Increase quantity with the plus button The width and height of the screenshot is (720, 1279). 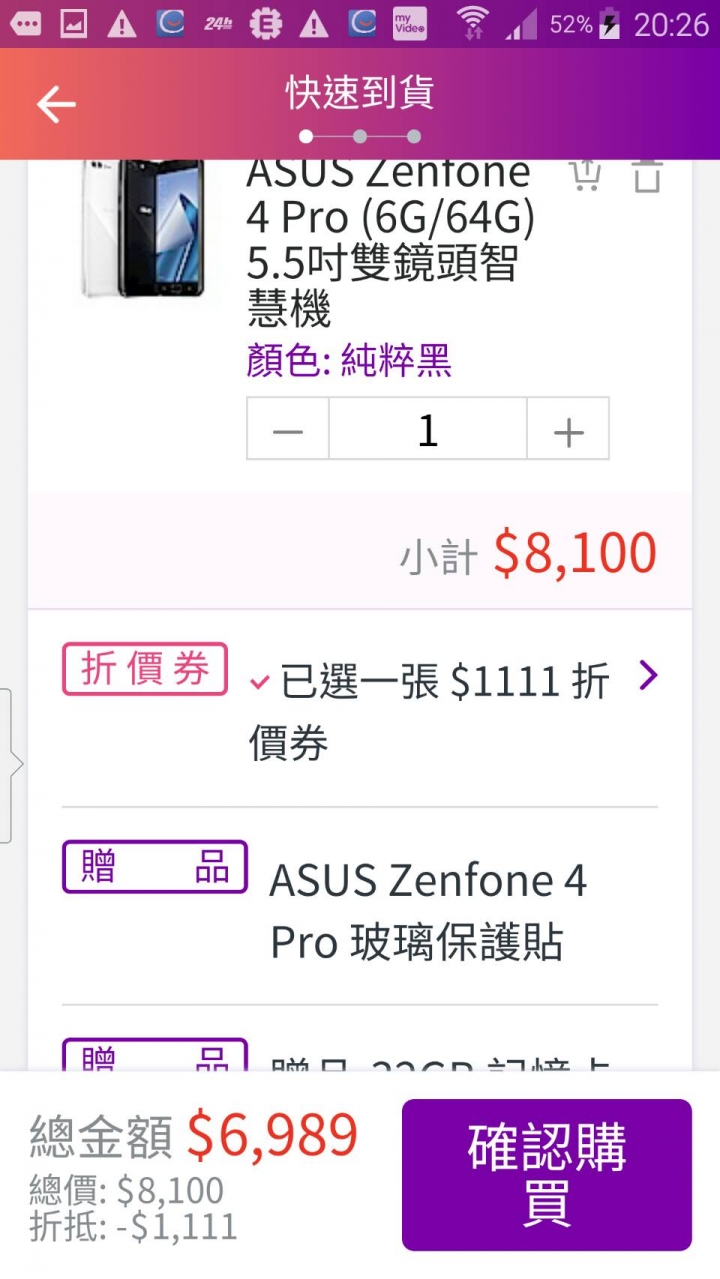568,429
